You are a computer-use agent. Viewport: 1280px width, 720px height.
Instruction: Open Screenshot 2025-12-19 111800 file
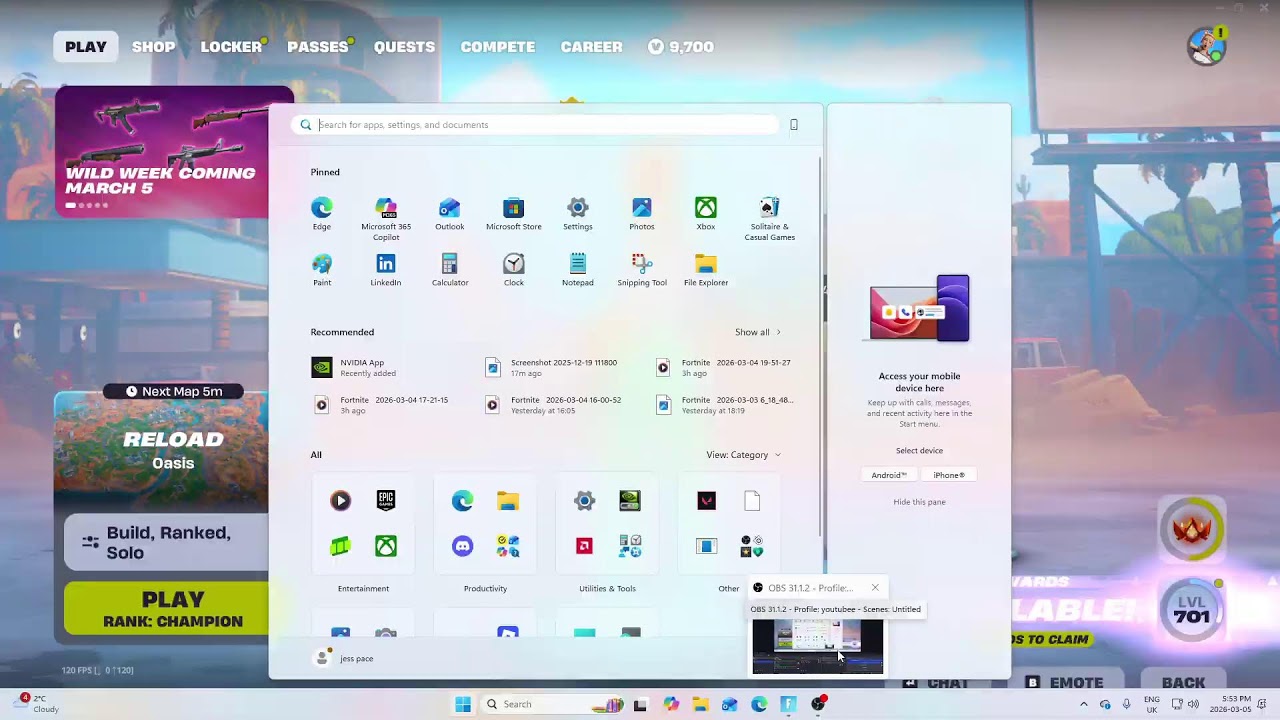551,368
